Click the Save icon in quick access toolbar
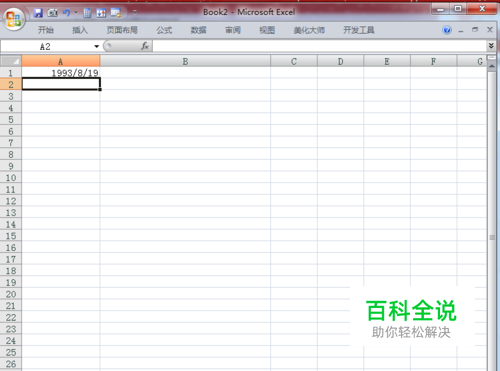Image resolution: width=500 pixels, height=371 pixels. click(x=38, y=13)
